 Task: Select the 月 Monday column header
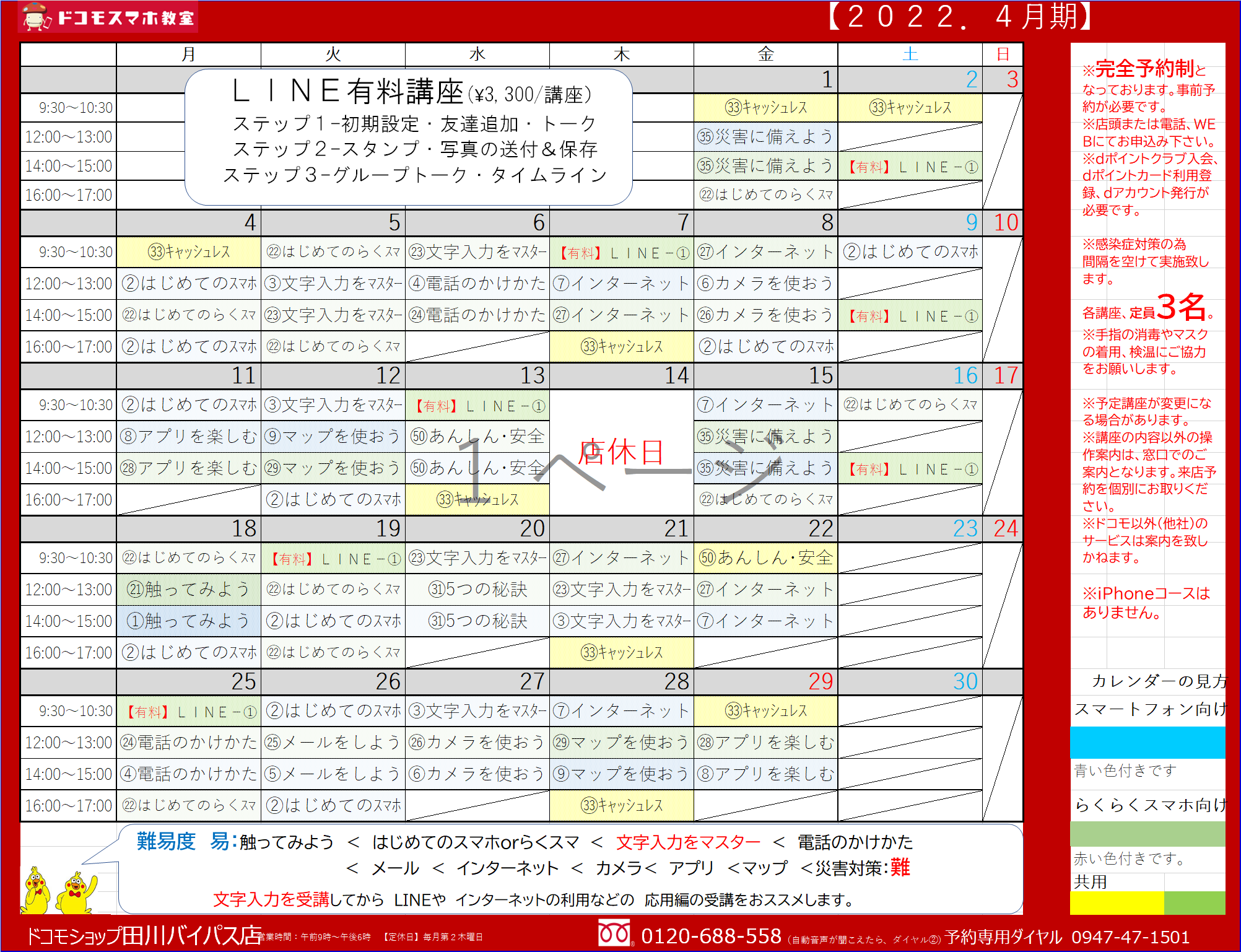pos(188,55)
